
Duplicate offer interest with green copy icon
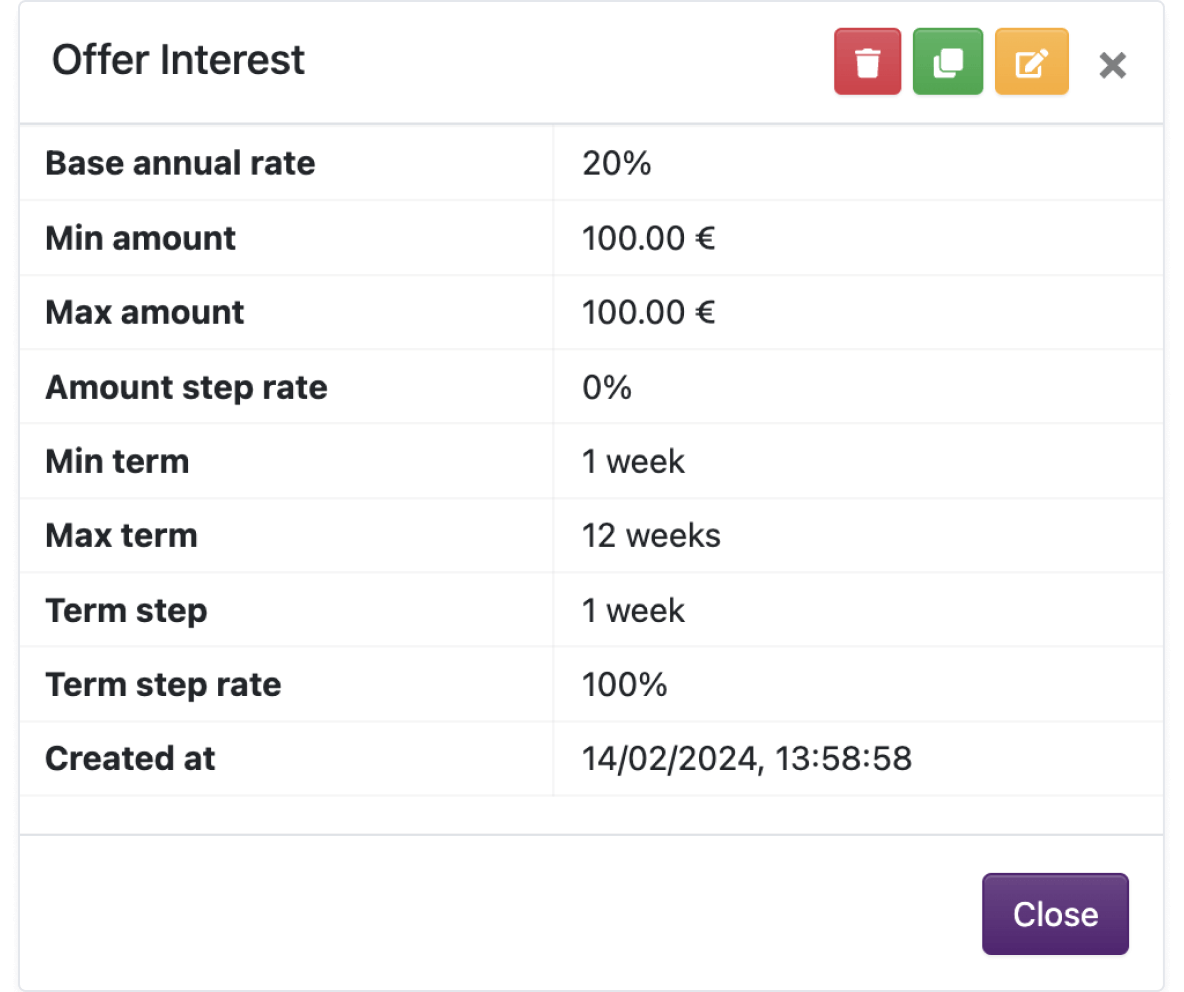click(x=948, y=62)
